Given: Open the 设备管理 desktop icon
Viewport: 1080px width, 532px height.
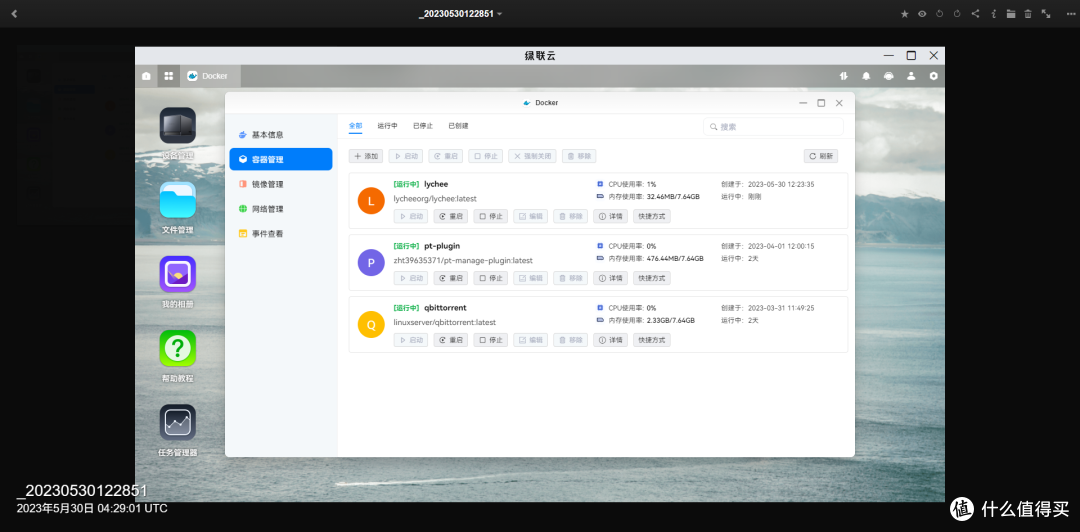Looking at the screenshot, I should [x=178, y=125].
